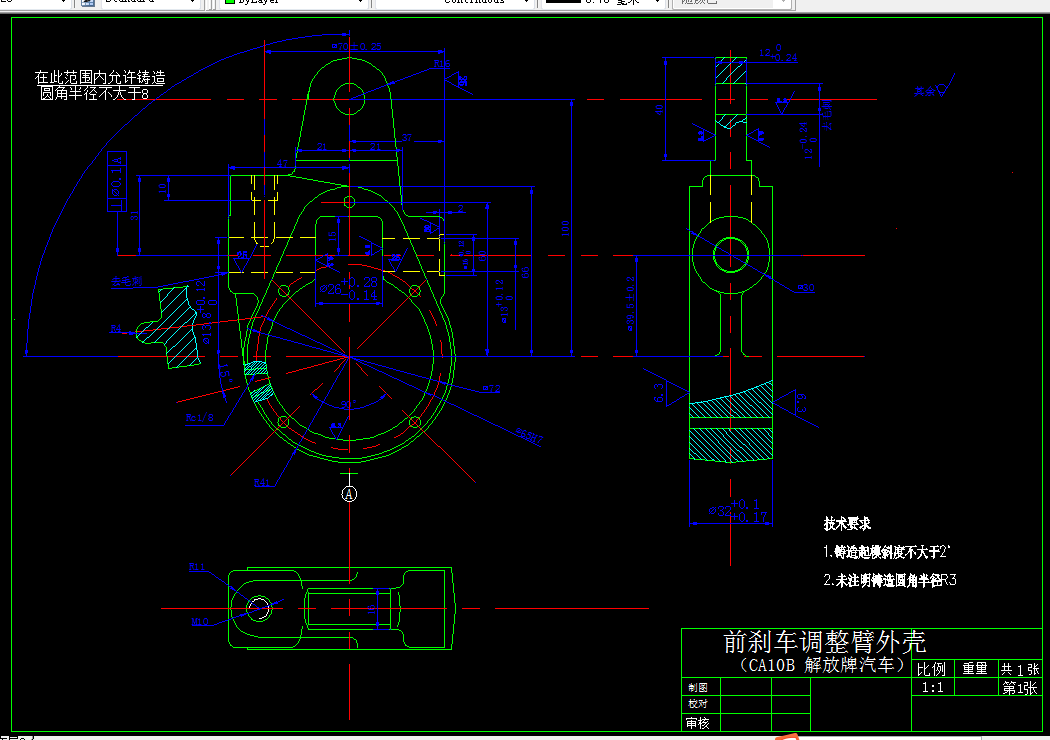Click the ø30 diameter label
The width and height of the screenshot is (1050, 740).
806,288
